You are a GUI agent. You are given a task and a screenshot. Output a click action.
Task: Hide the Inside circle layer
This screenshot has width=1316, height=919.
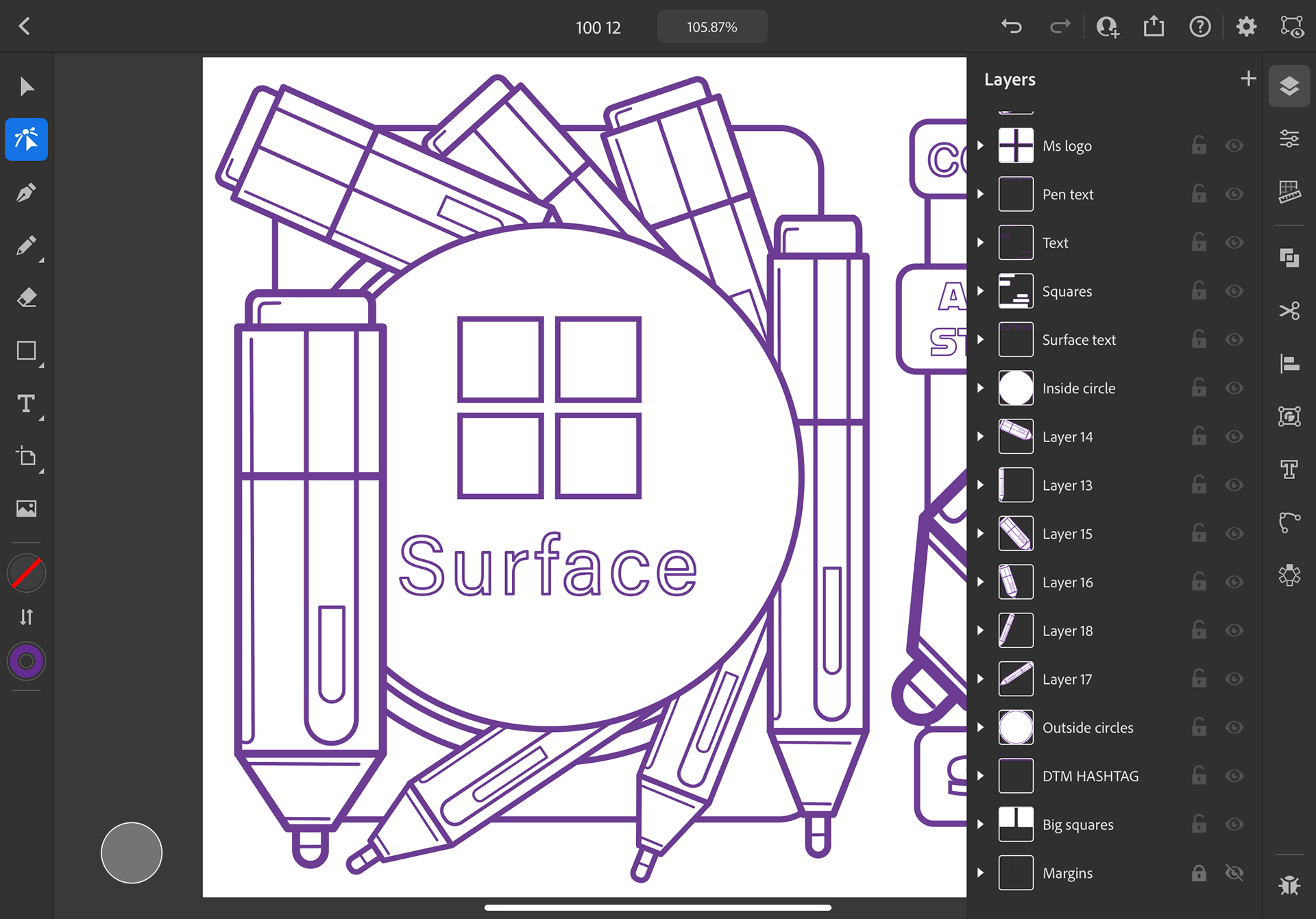click(x=1234, y=388)
